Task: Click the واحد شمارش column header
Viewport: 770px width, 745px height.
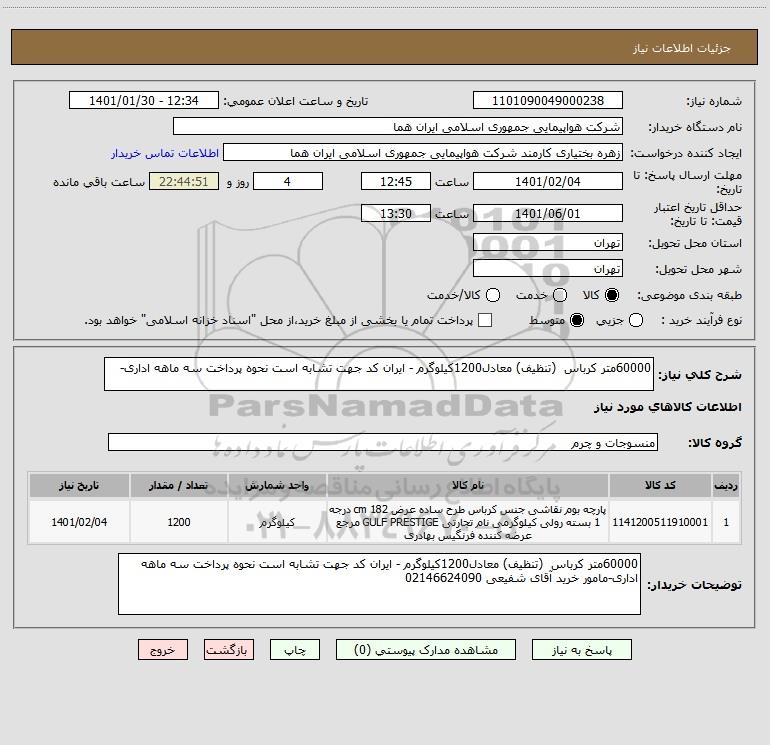Action: click(x=277, y=485)
